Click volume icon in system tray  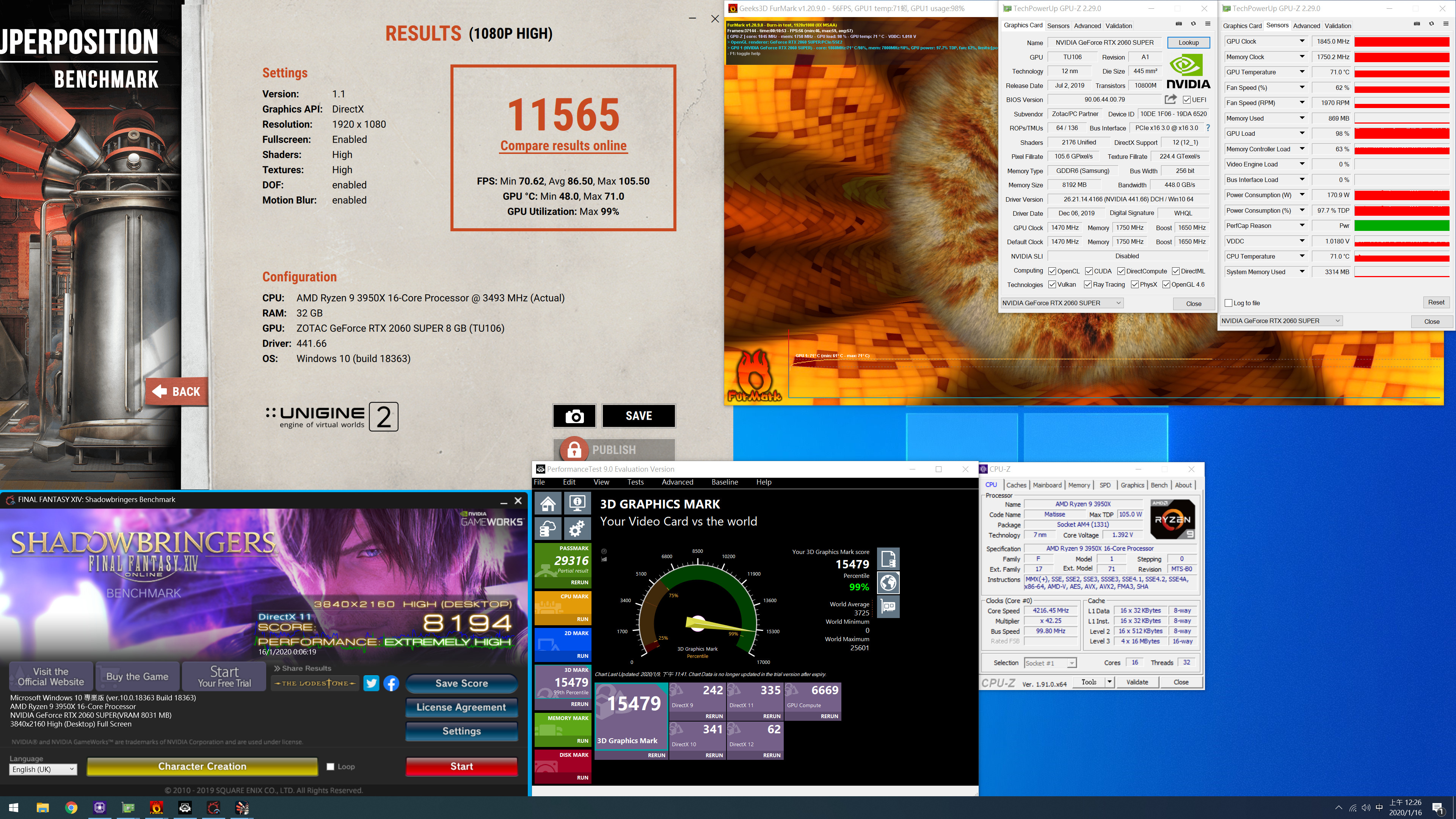(x=1366, y=808)
